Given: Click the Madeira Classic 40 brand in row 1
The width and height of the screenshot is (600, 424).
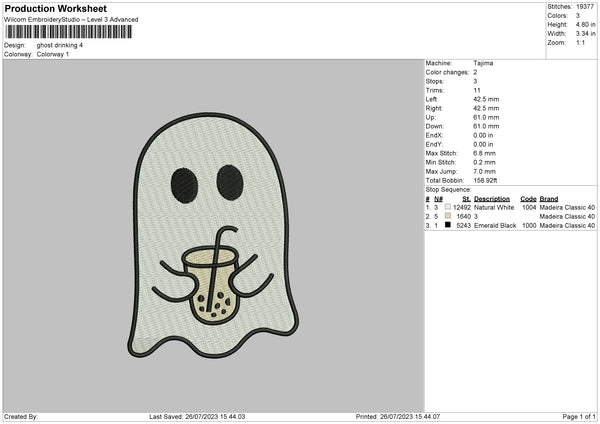Looking at the screenshot, I should (567, 207).
